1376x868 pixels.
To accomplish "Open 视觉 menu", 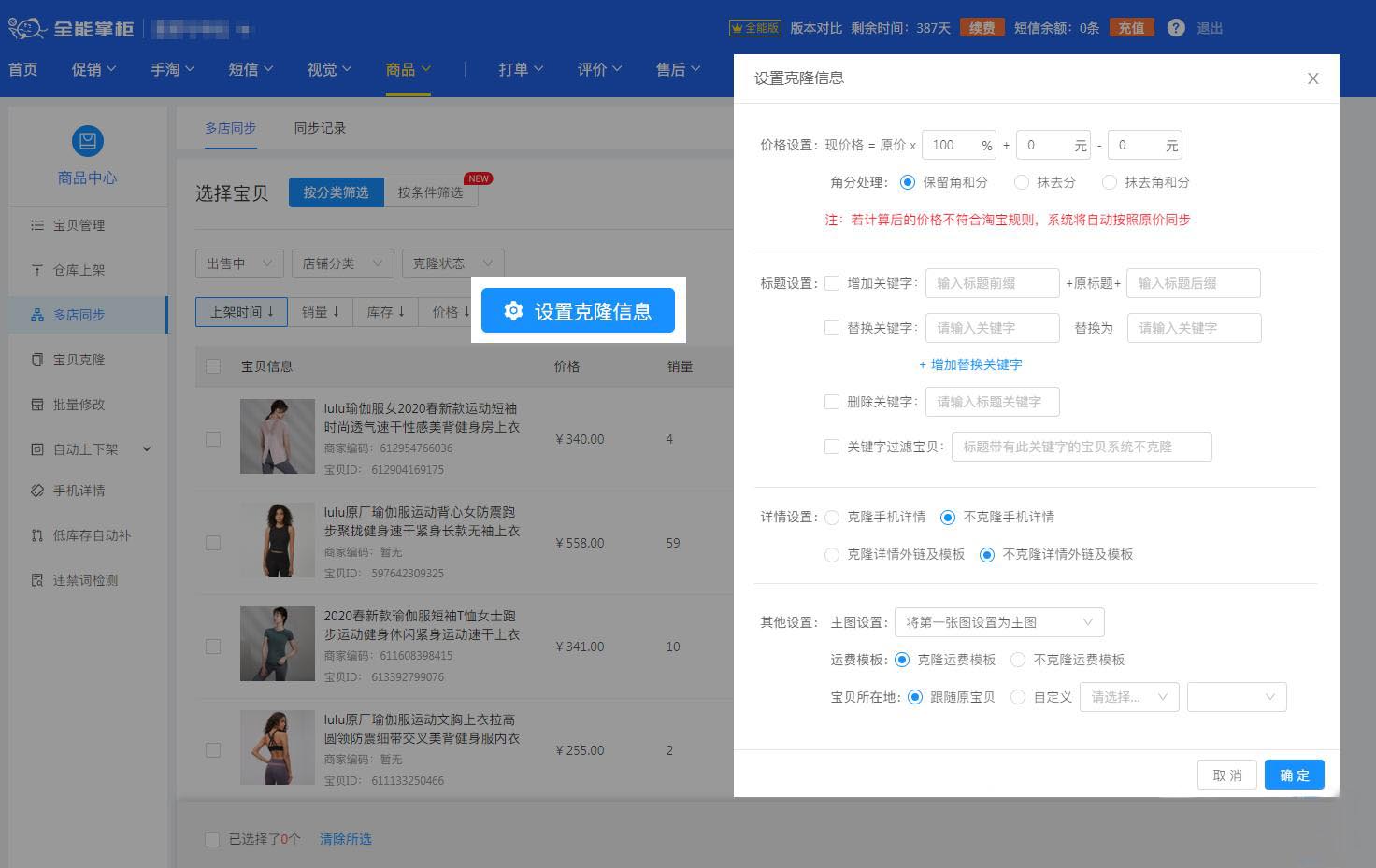I will 329,69.
